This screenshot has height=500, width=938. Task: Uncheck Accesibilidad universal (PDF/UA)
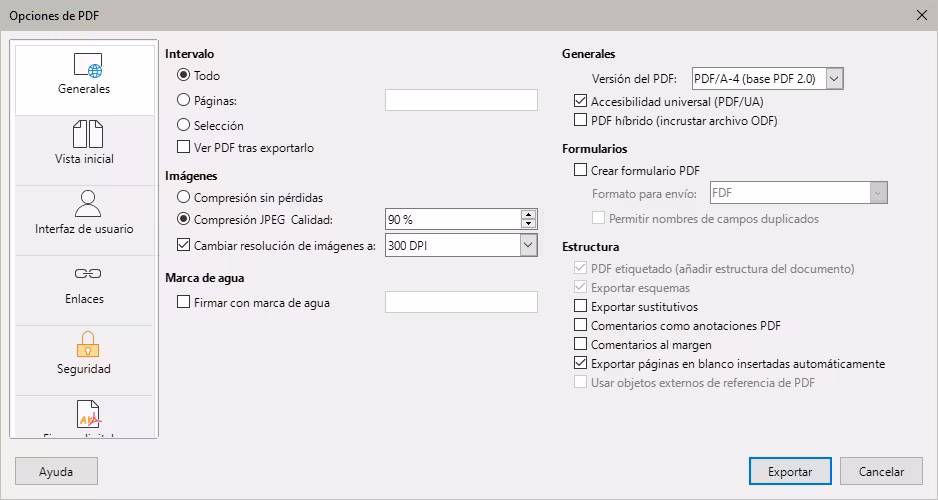(580, 101)
